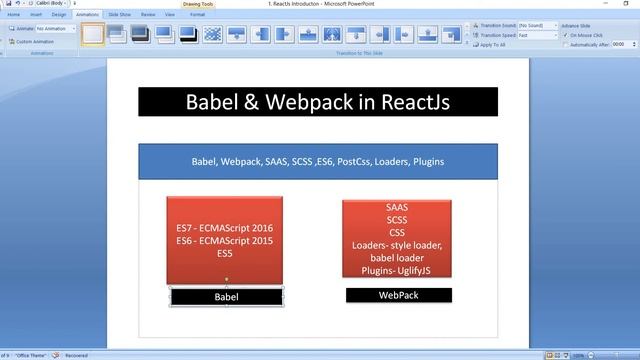The width and height of the screenshot is (640, 360).
Task: Open Calibri (Body) font box in title bar
Action: click(x=51, y=3)
